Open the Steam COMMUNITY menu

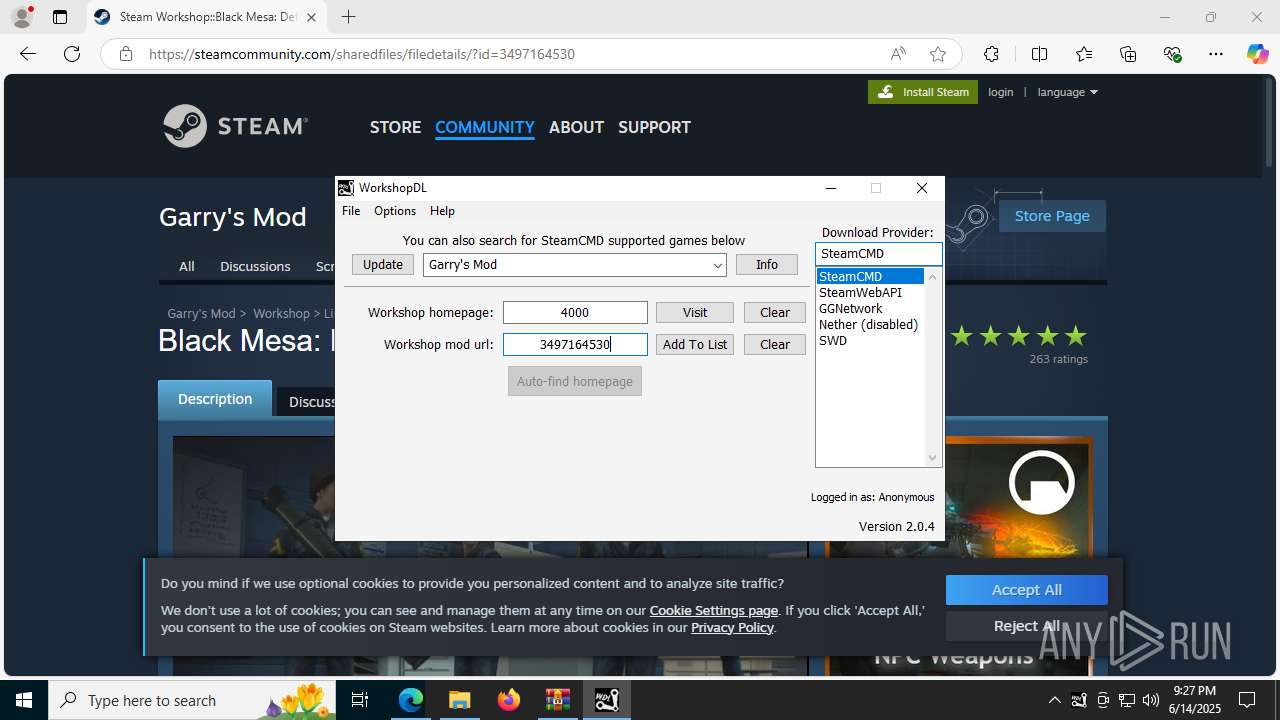click(484, 127)
